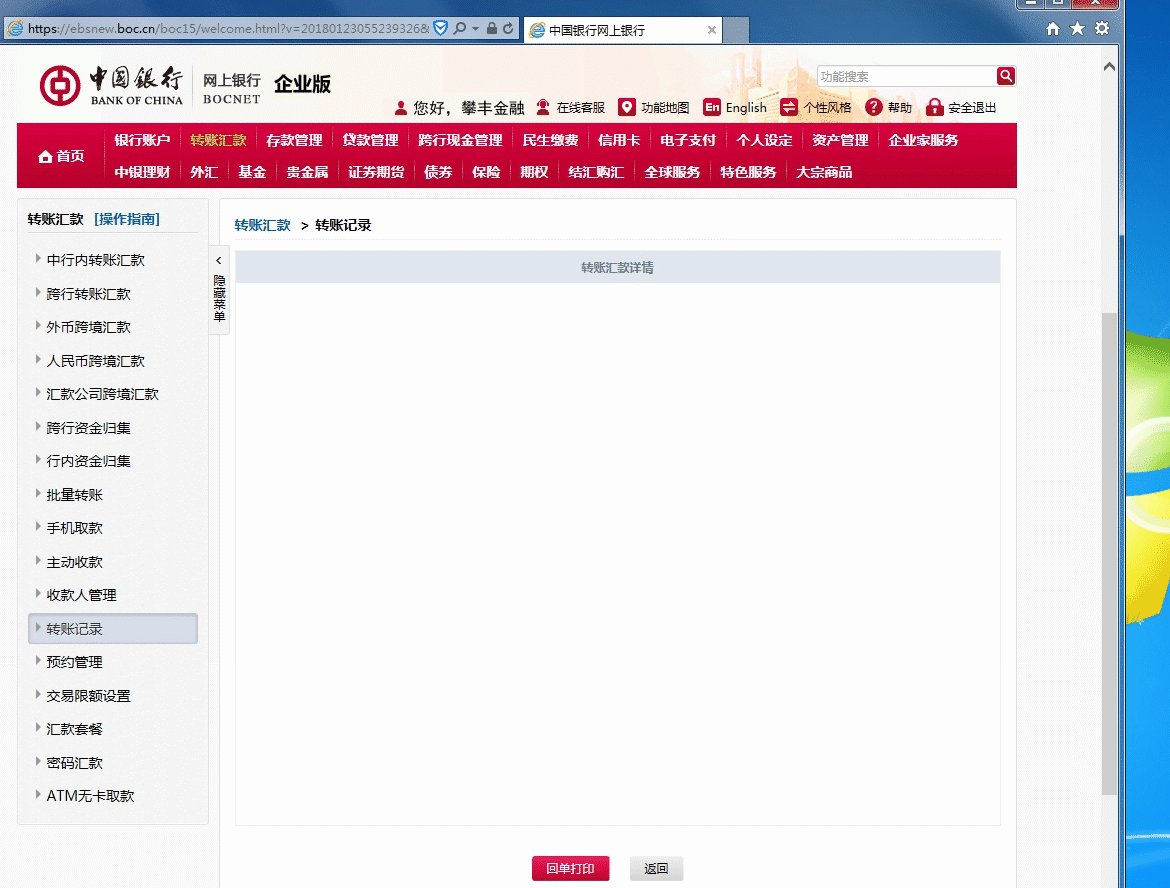Go to home page (首页)
The height and width of the screenshot is (888, 1170).
(61, 156)
